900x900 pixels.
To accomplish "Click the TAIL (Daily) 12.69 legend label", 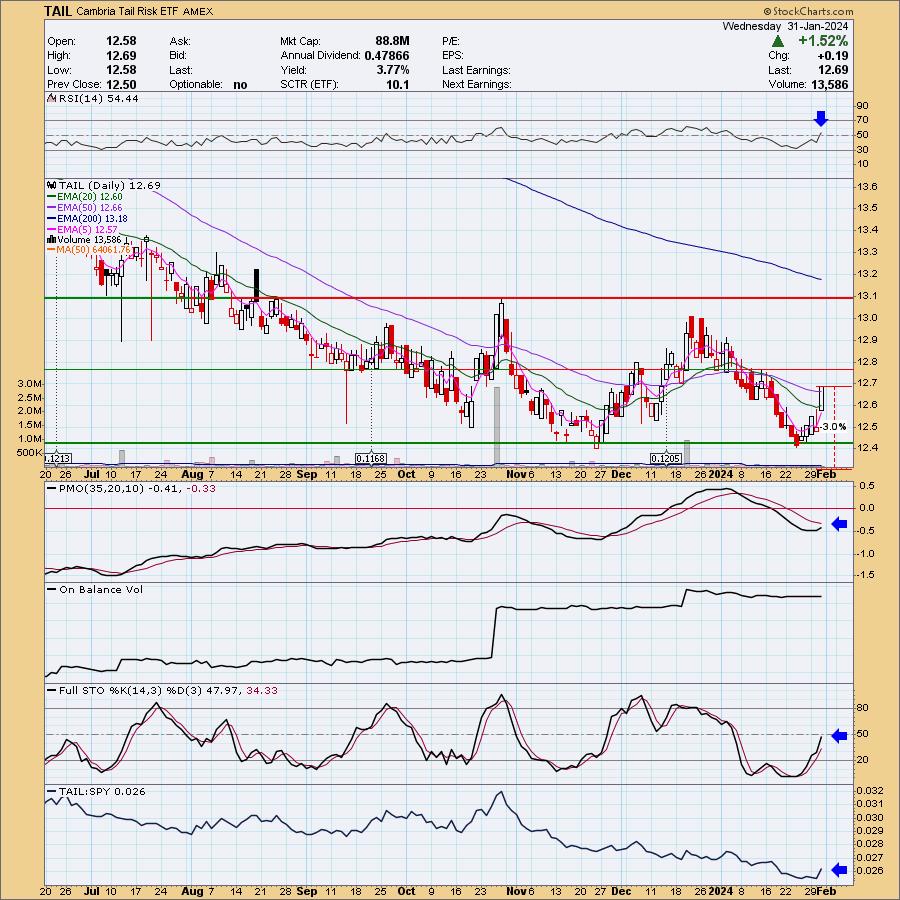I will 110,185.
